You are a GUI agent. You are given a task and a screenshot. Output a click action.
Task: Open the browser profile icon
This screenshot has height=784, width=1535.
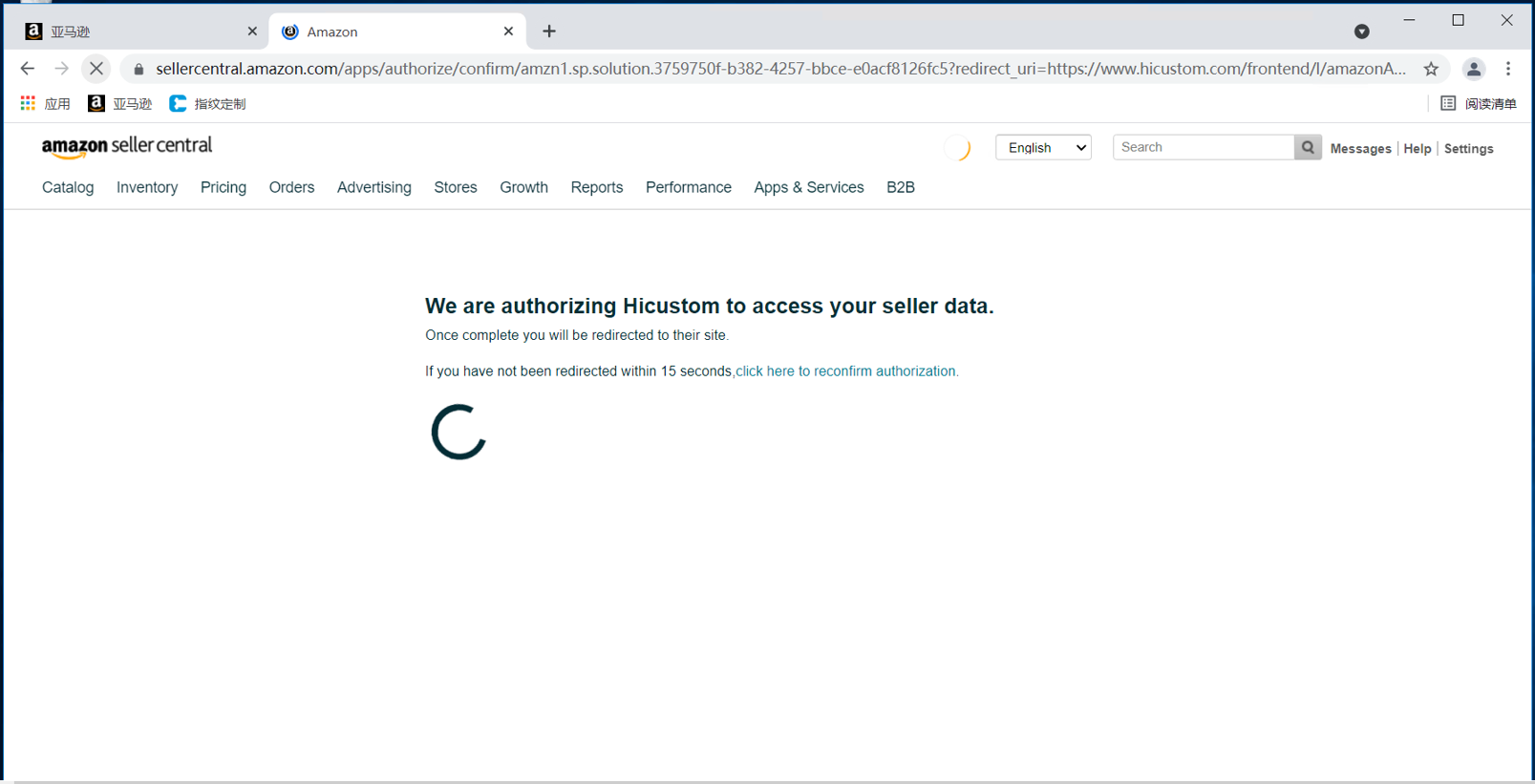pyautogui.click(x=1474, y=69)
